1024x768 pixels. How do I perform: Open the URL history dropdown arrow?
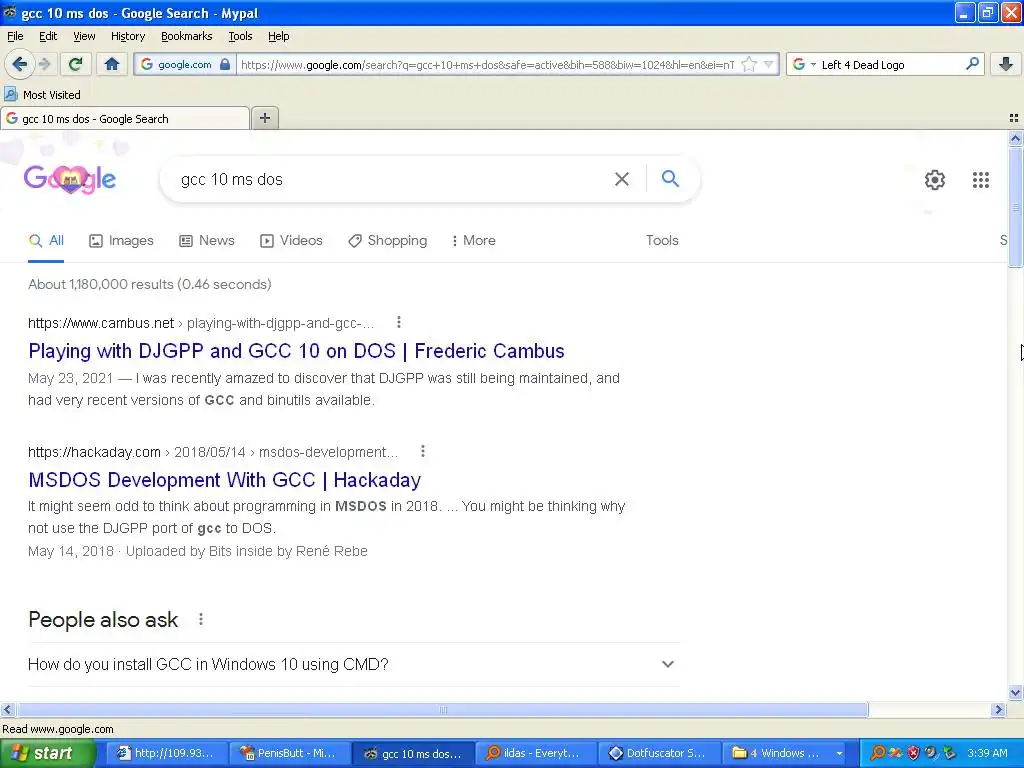(769, 64)
